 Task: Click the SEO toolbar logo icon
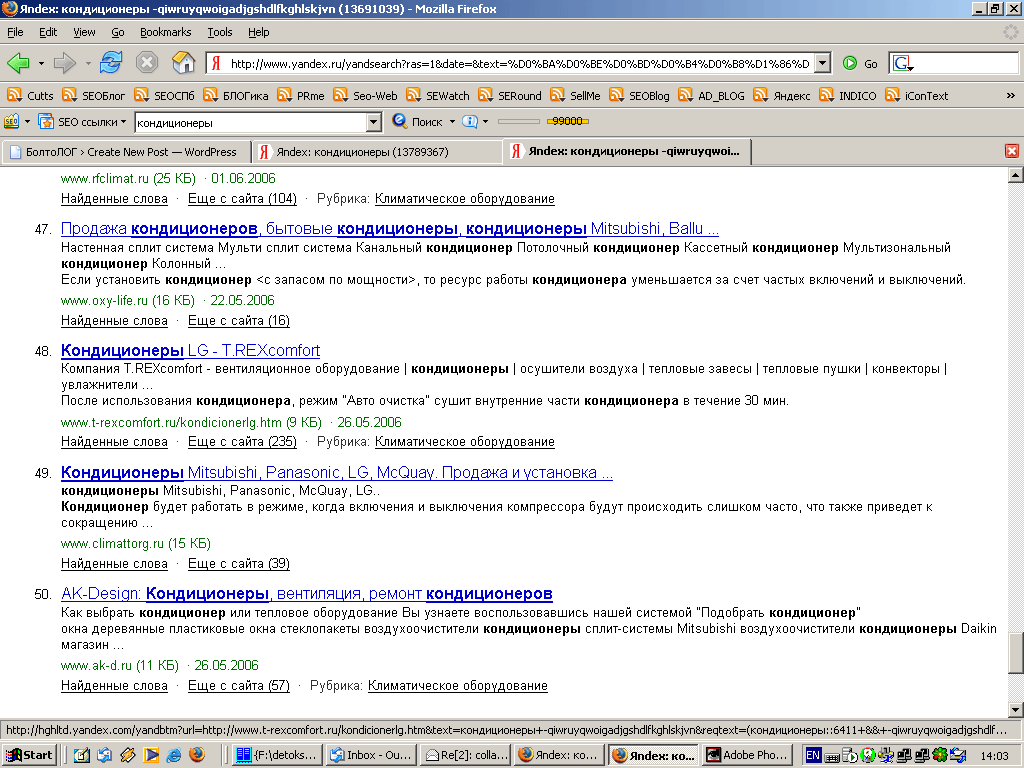tap(12, 121)
